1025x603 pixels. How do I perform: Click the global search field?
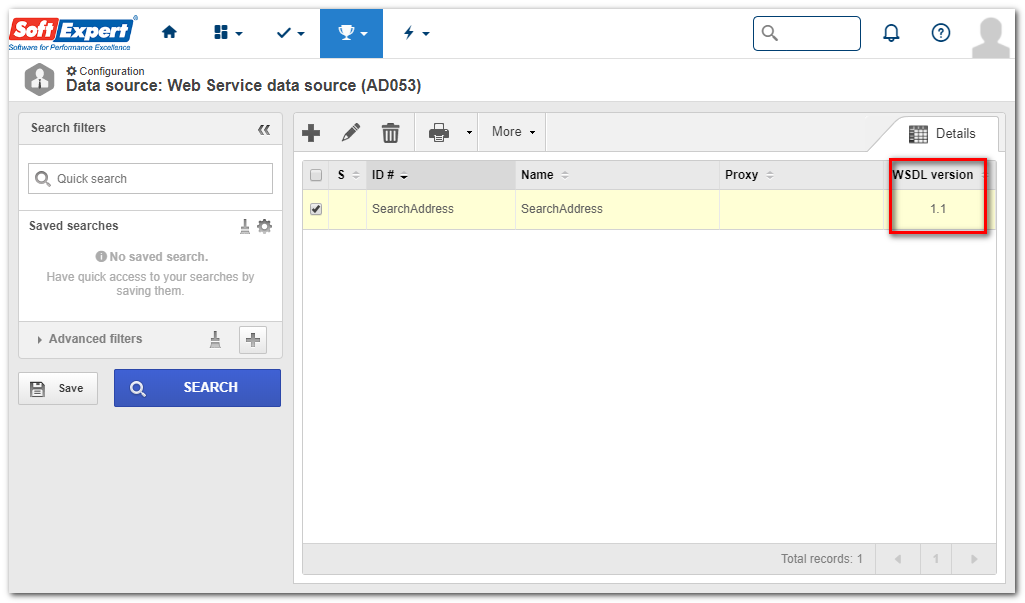[x=807, y=33]
